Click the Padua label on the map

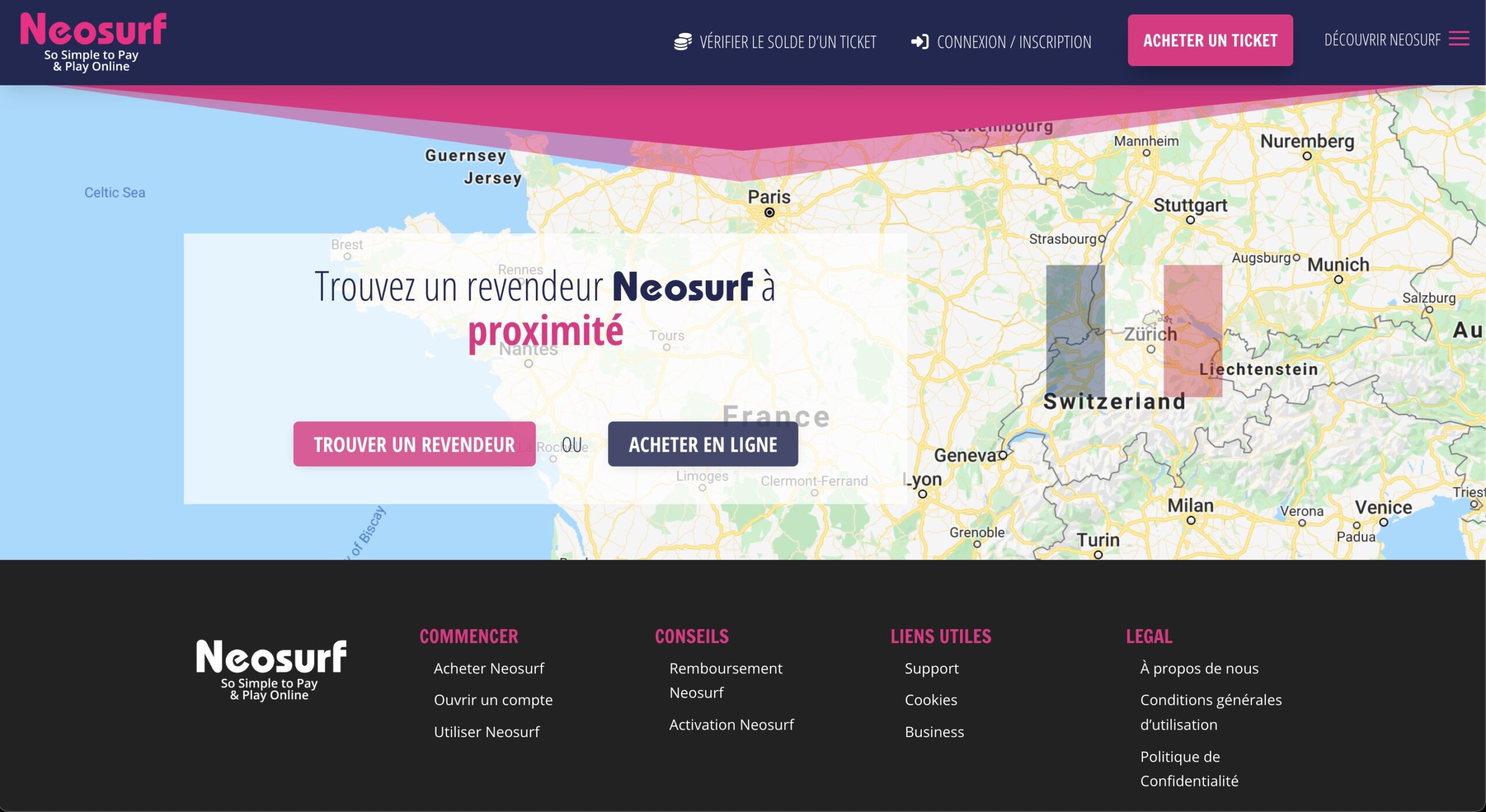click(1356, 537)
